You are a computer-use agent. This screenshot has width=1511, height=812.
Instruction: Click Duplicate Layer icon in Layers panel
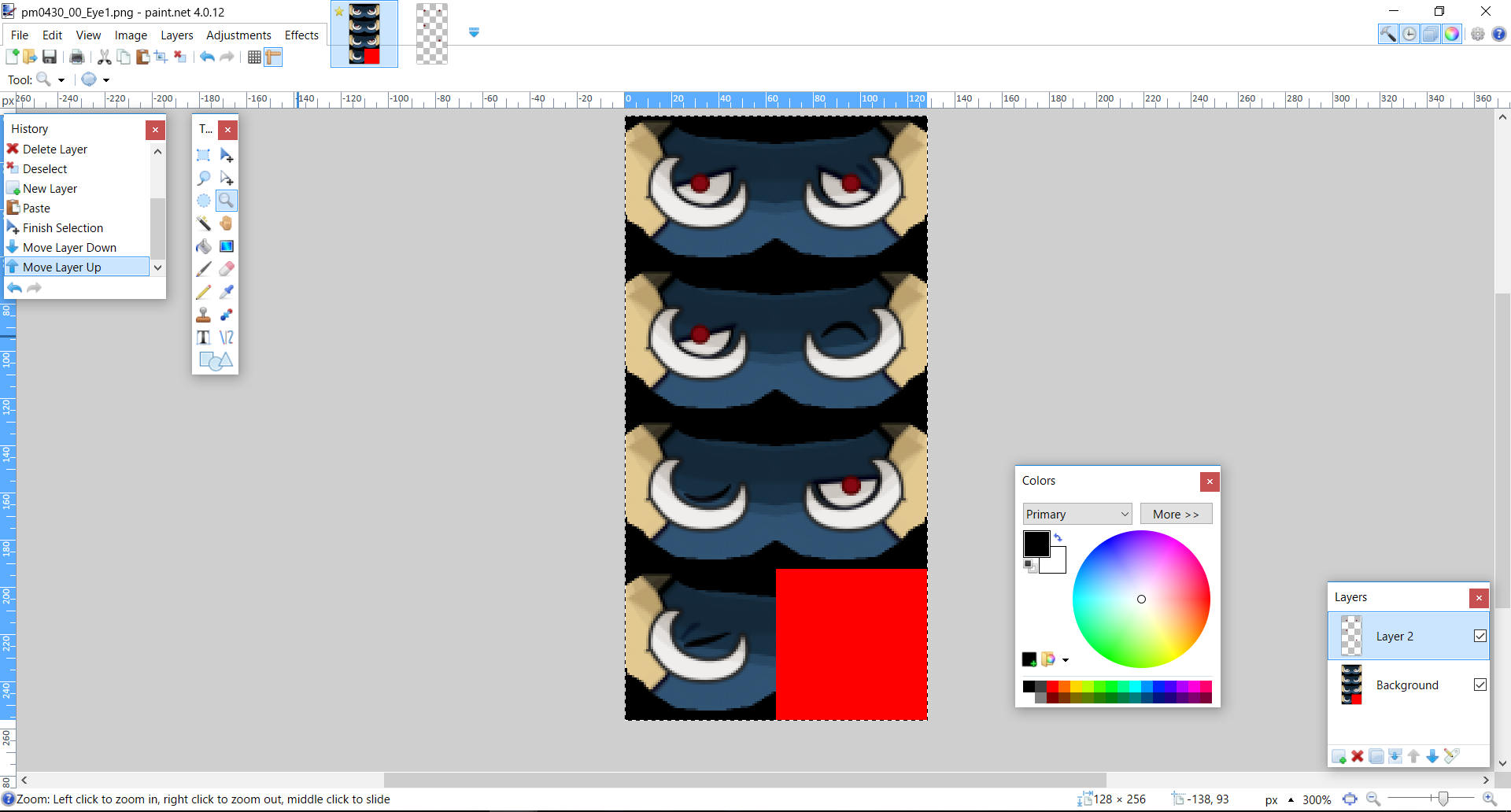tap(1376, 756)
